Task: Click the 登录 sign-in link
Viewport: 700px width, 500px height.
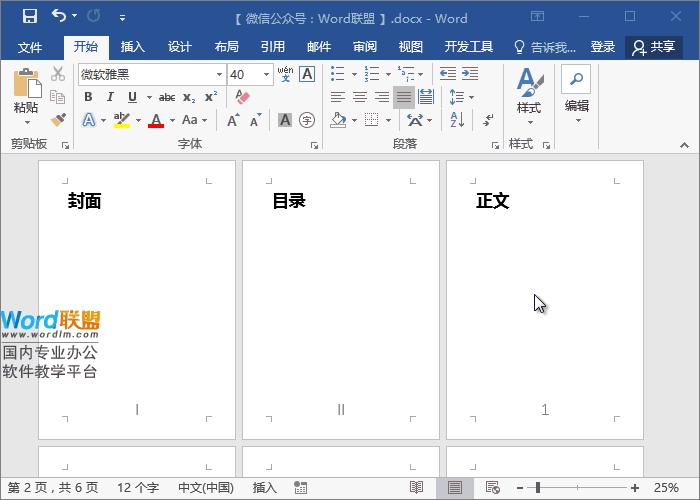Action: [602, 47]
